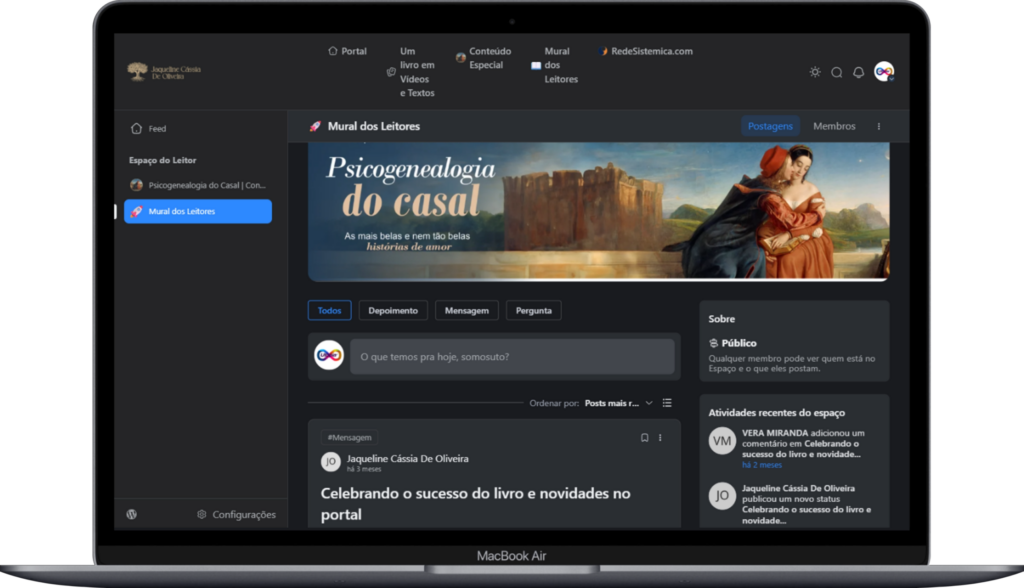Click the 'O que temos pra hoje' post field
Viewport: 1024px width, 588px height.
[511, 357]
